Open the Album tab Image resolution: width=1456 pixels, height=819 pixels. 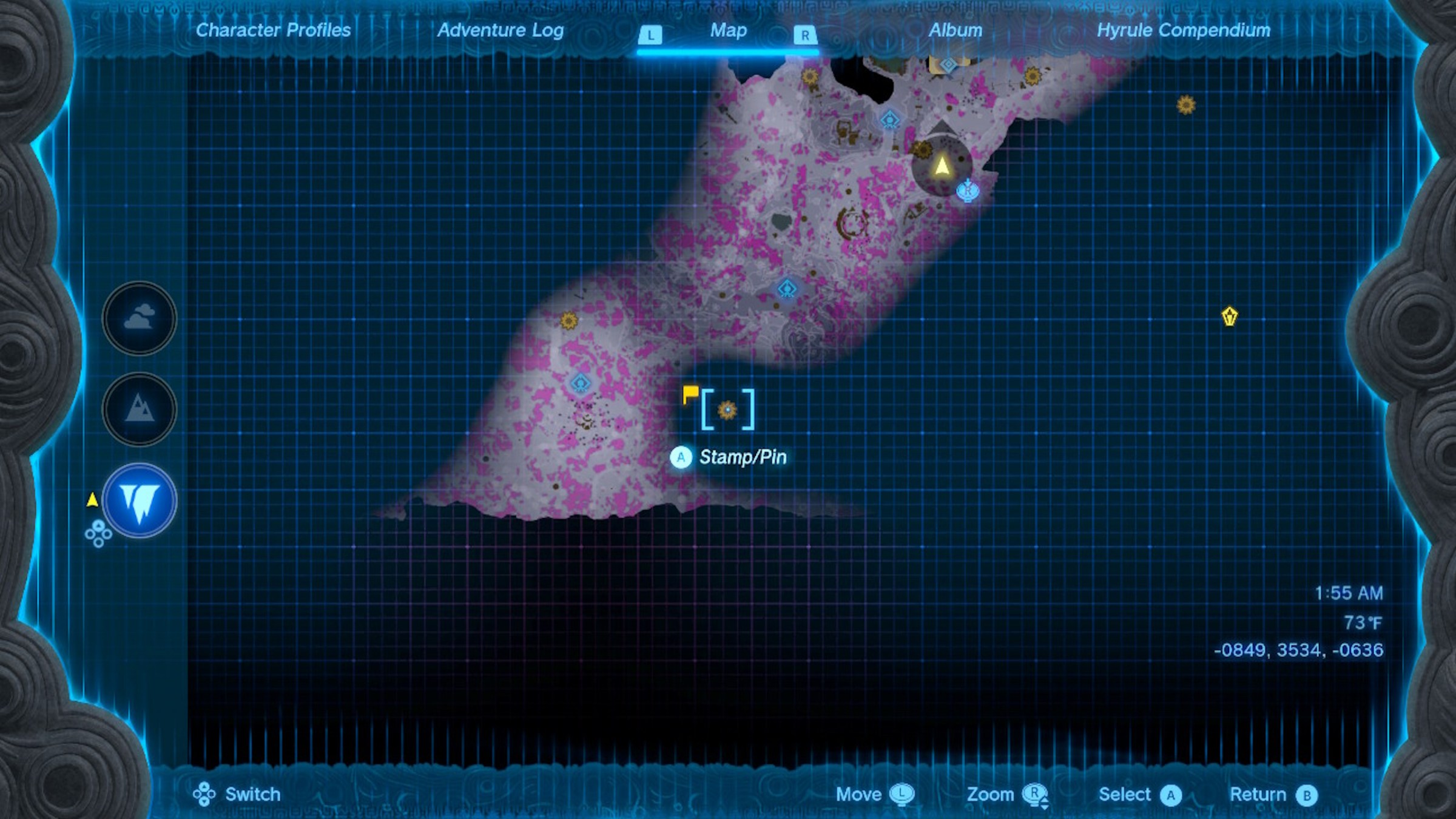[x=955, y=30]
